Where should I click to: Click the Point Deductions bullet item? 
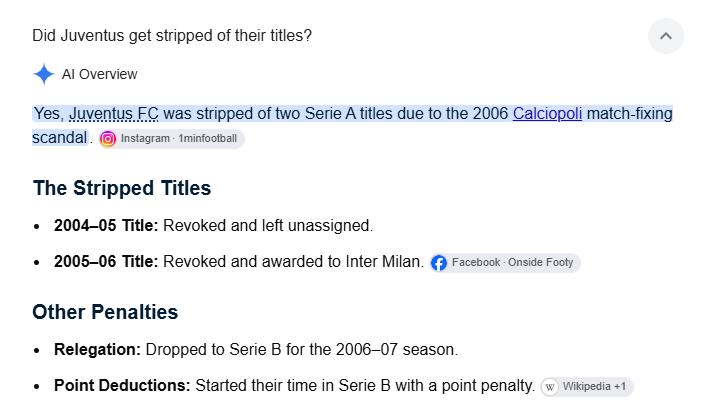(294, 385)
